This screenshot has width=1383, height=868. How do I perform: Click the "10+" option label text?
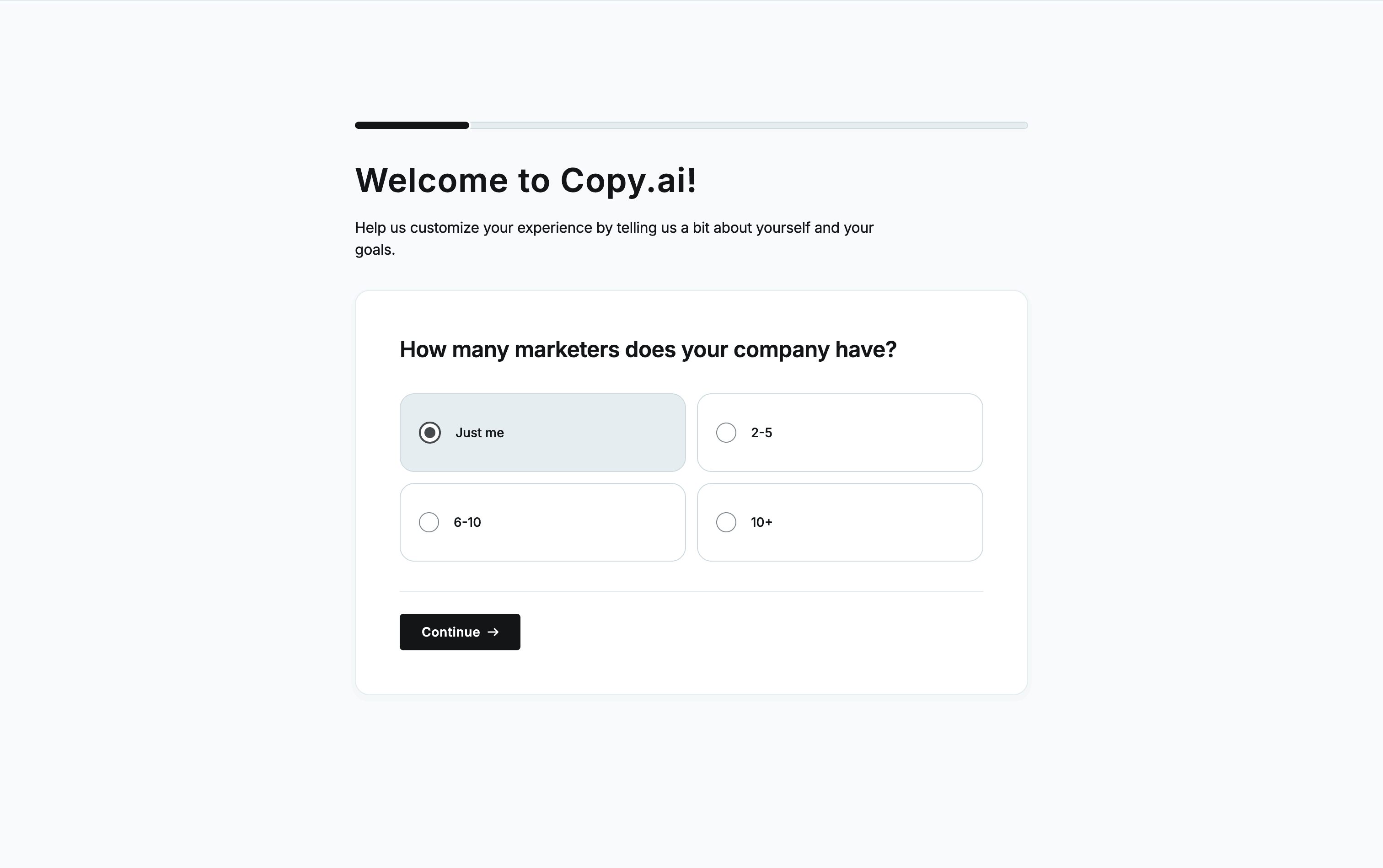coord(761,522)
